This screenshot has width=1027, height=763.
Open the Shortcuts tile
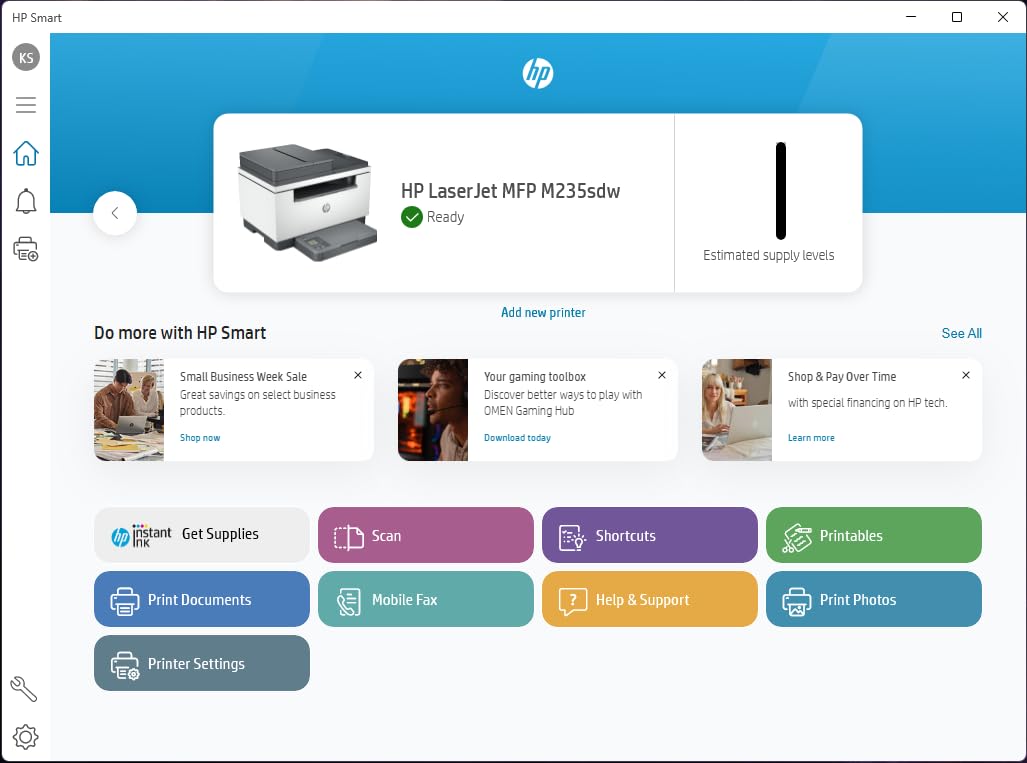[x=650, y=535]
